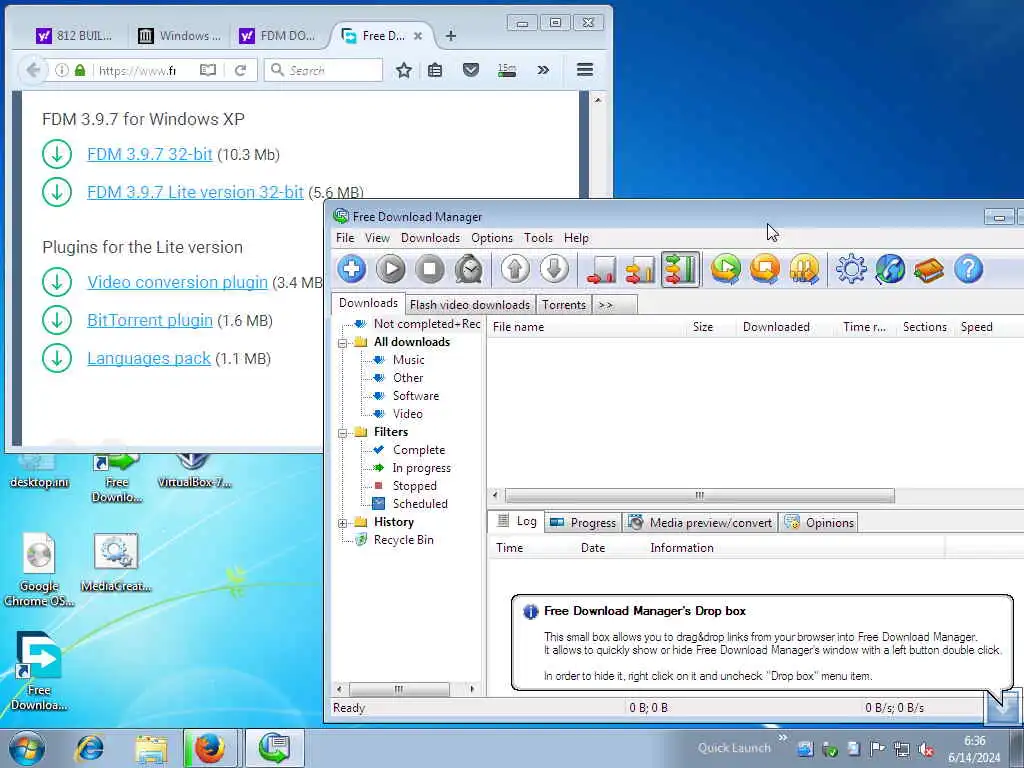
Task: Click the yellow schedule all downloads icon
Action: tap(804, 269)
